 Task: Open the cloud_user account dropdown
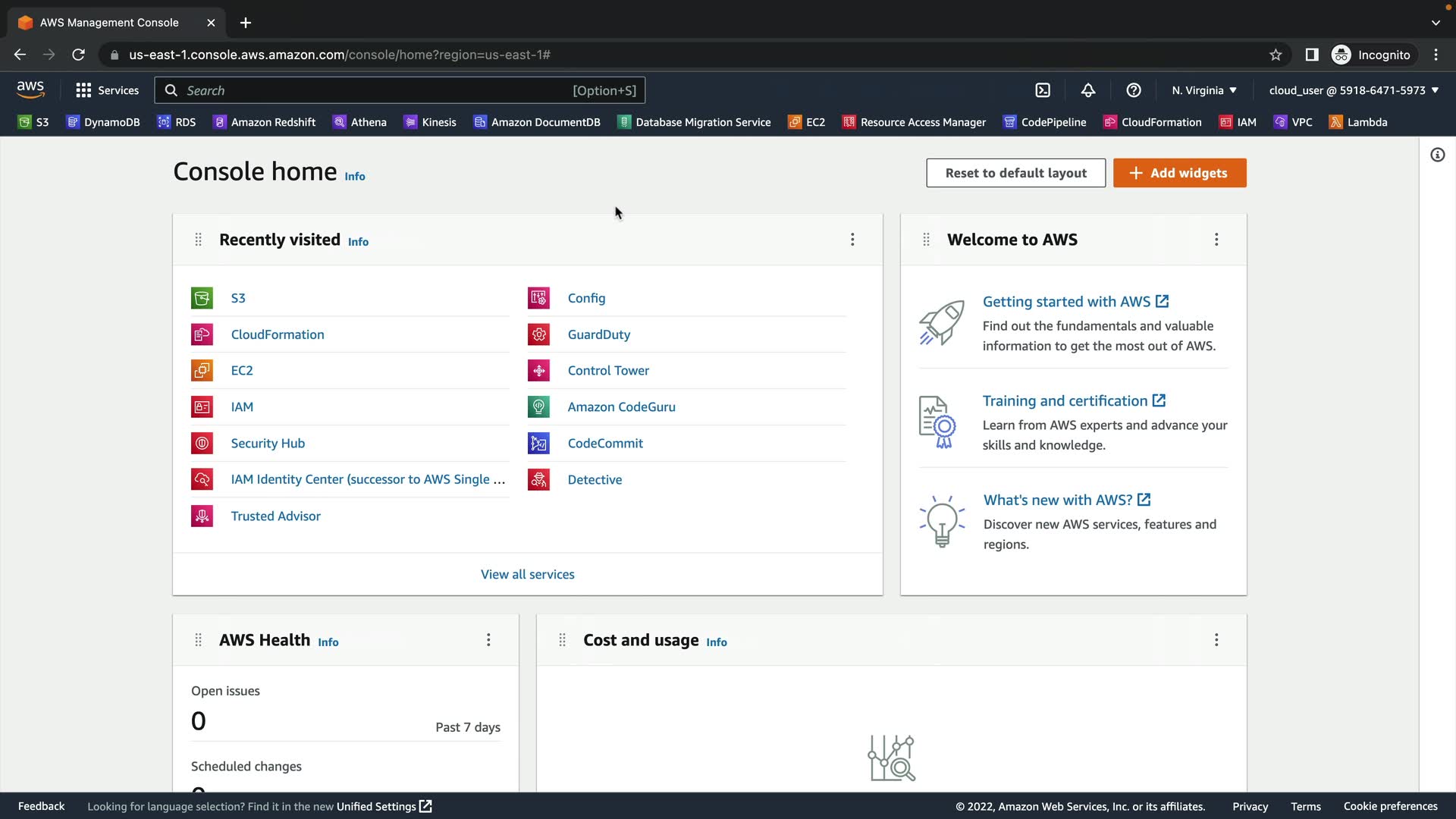coord(1354,90)
